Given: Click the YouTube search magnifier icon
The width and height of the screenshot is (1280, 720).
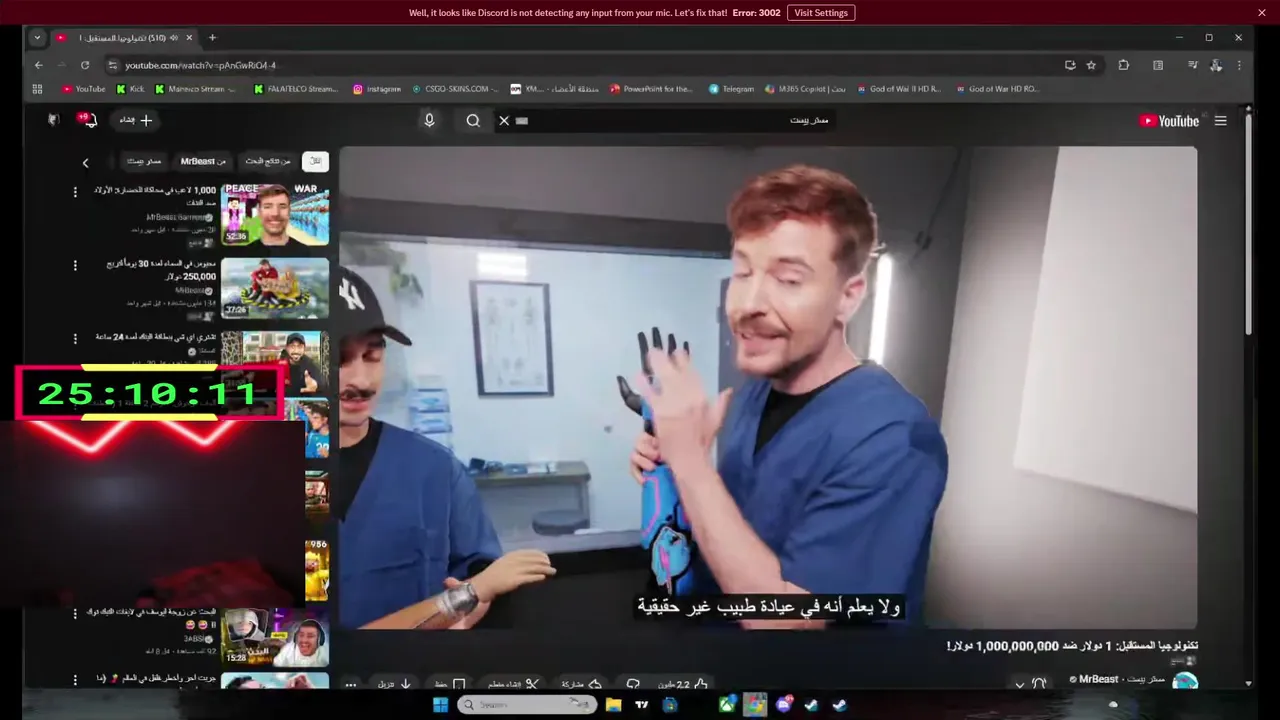Looking at the screenshot, I should click(473, 120).
